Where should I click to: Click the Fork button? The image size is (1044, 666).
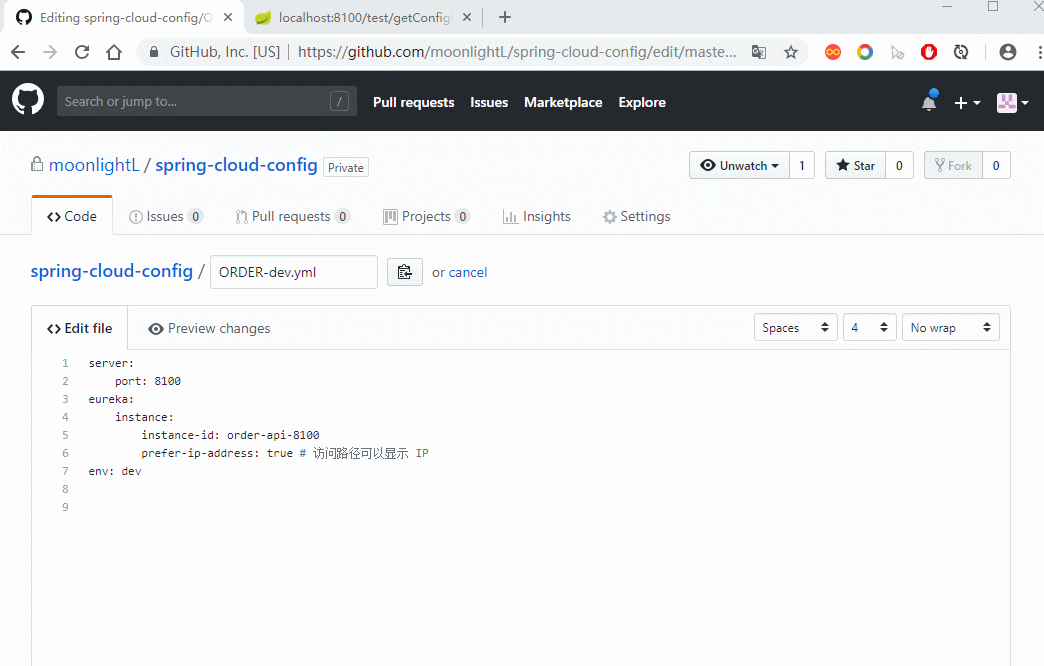[953, 165]
